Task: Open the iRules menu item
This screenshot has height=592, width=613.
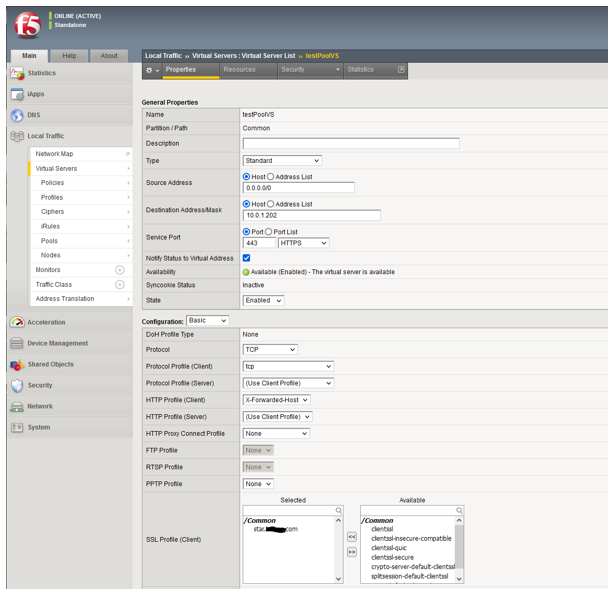Action: coord(81,226)
